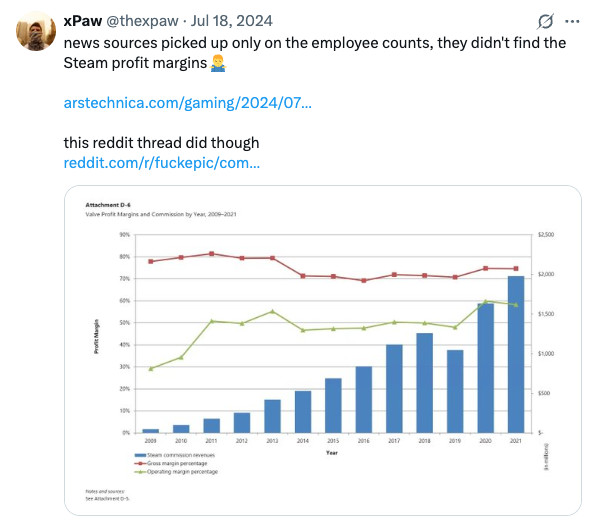Click the 2019 Steam commission bar
Image resolution: width=598 pixels, height=524 pixels.
click(x=455, y=391)
